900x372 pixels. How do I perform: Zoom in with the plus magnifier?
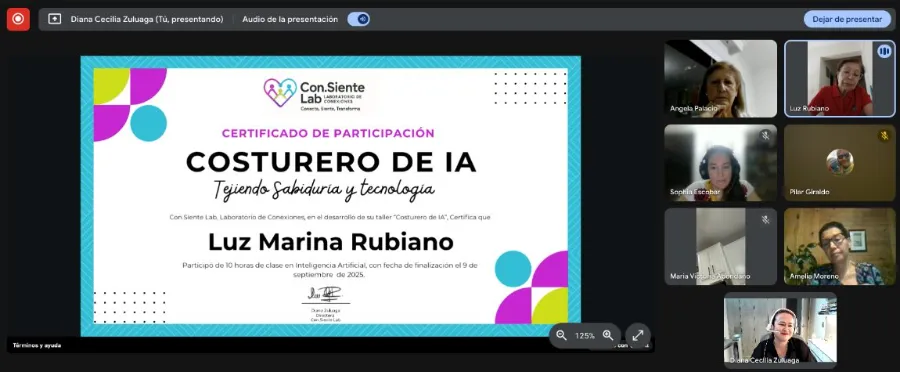608,336
